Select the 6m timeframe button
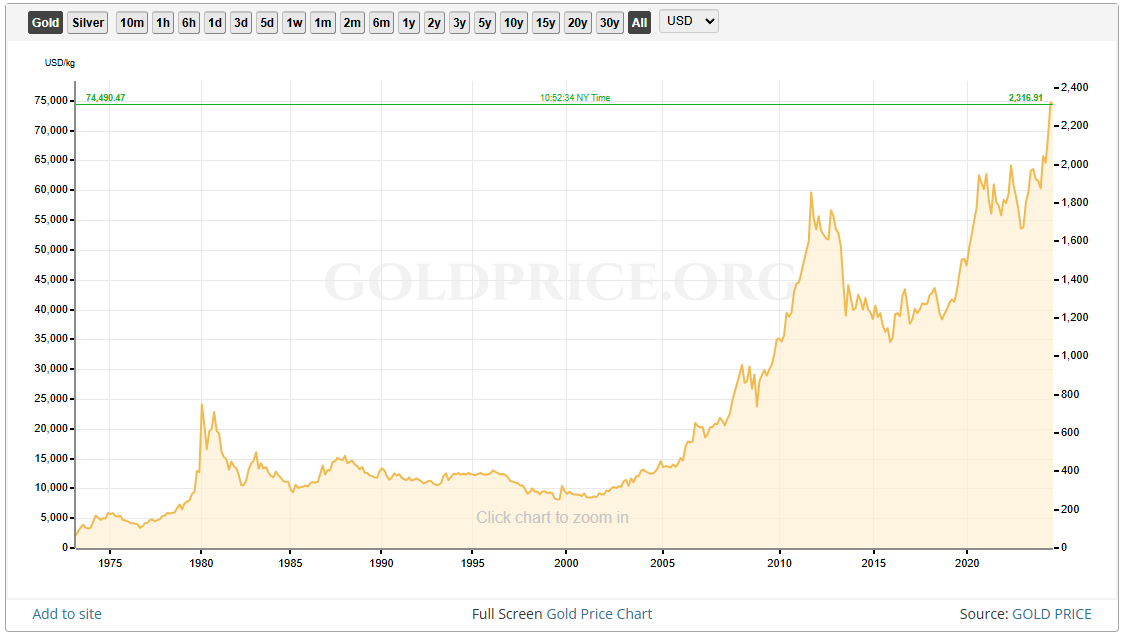The width and height of the screenshot is (1123, 635). click(381, 21)
